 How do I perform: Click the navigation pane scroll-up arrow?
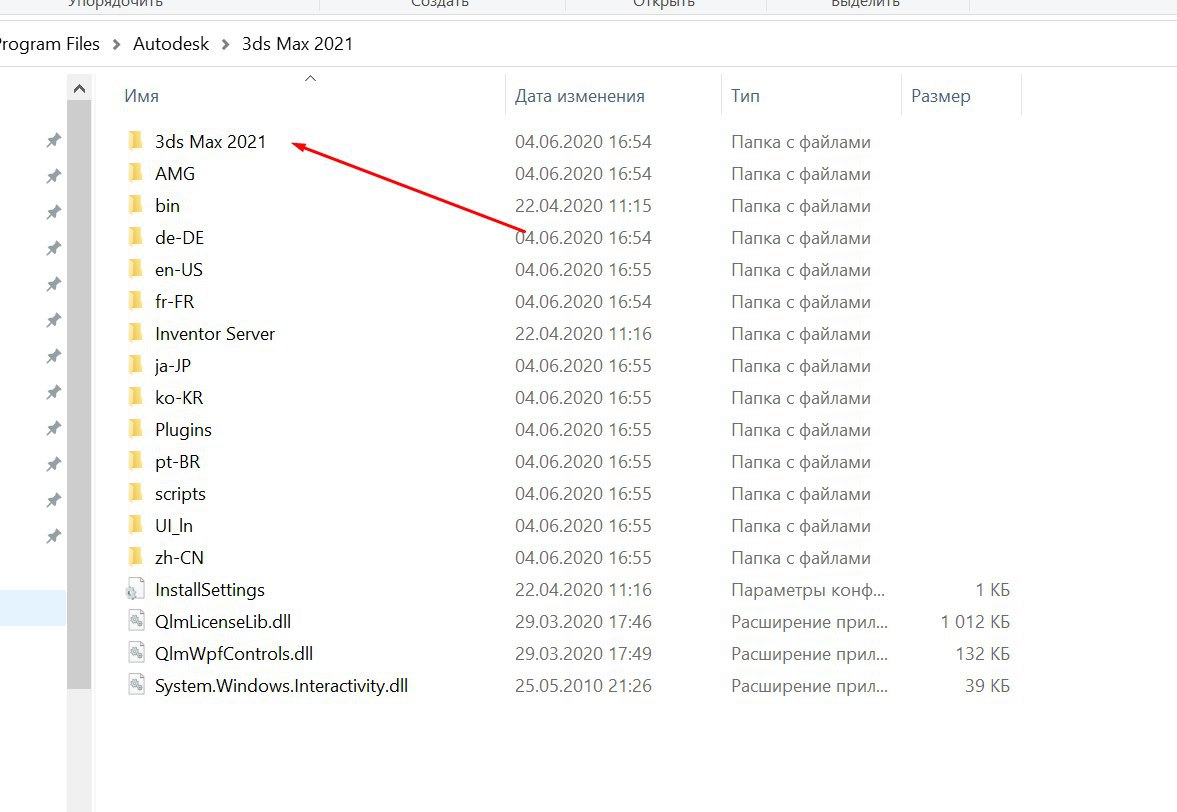[79, 89]
